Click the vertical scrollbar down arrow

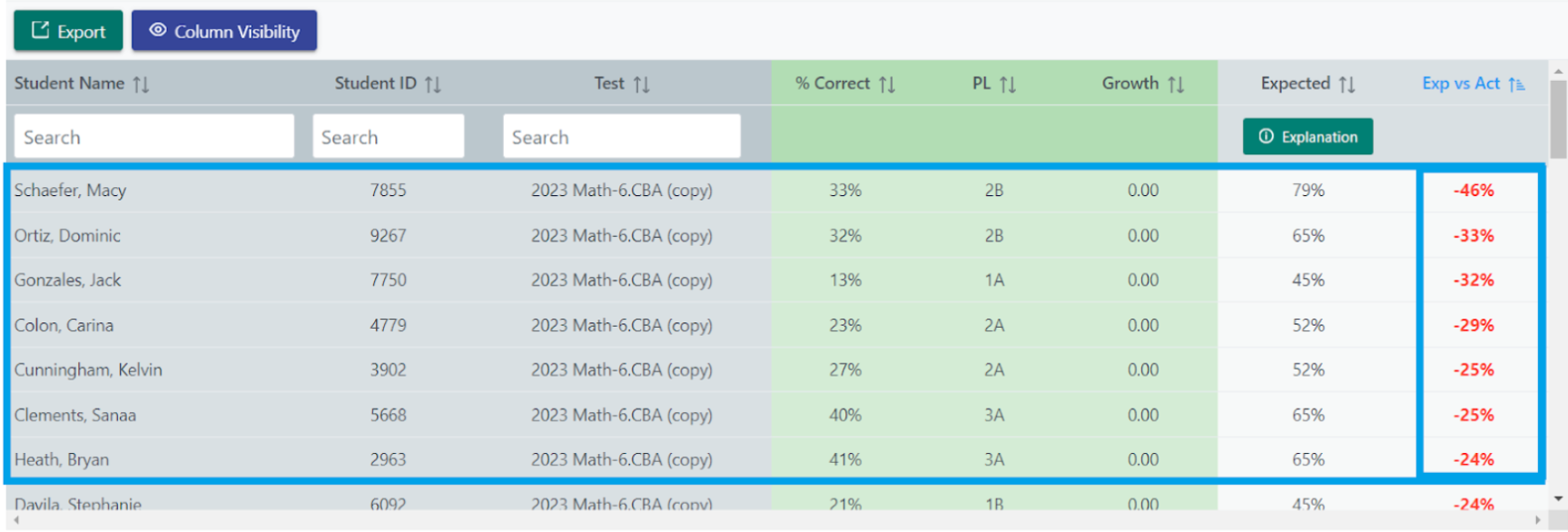pos(1559,498)
